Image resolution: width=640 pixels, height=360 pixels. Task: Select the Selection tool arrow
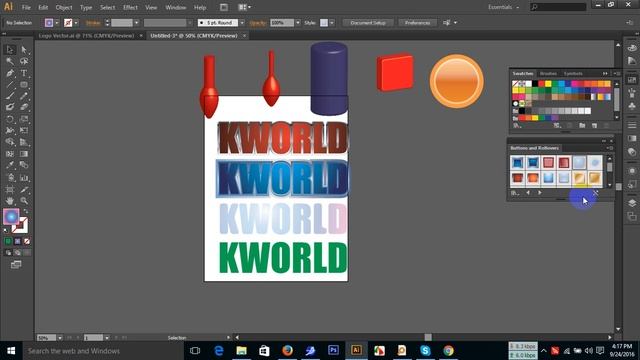(x=10, y=50)
